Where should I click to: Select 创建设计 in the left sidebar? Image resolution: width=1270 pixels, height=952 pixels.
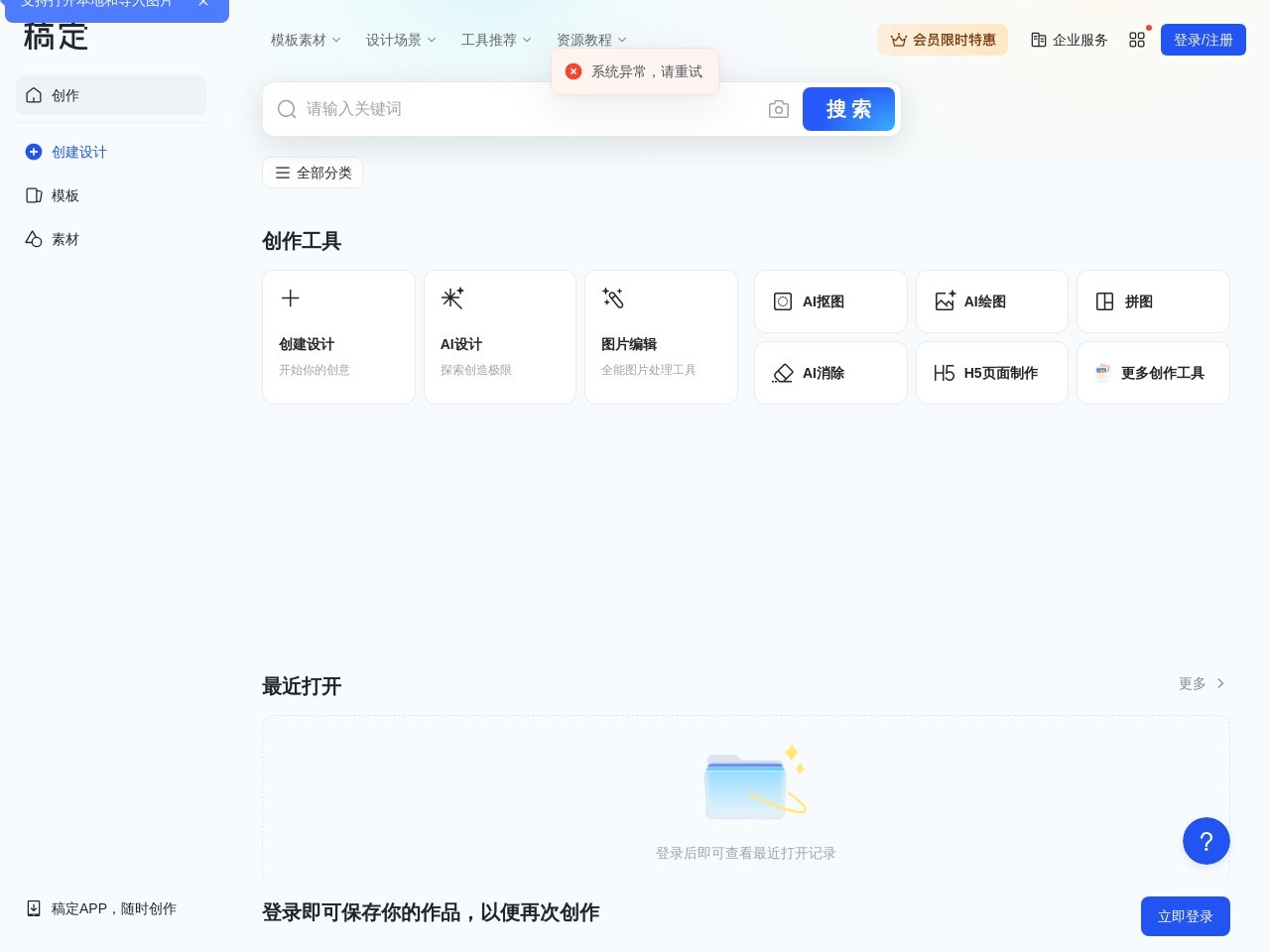coord(79,152)
